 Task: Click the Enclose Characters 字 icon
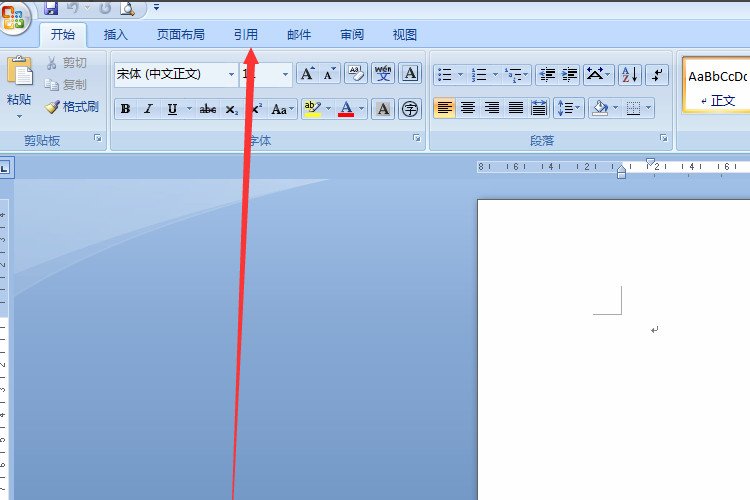point(410,109)
